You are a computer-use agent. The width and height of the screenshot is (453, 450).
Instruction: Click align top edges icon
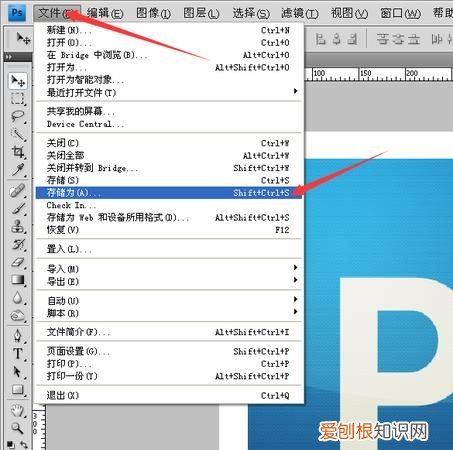320,39
